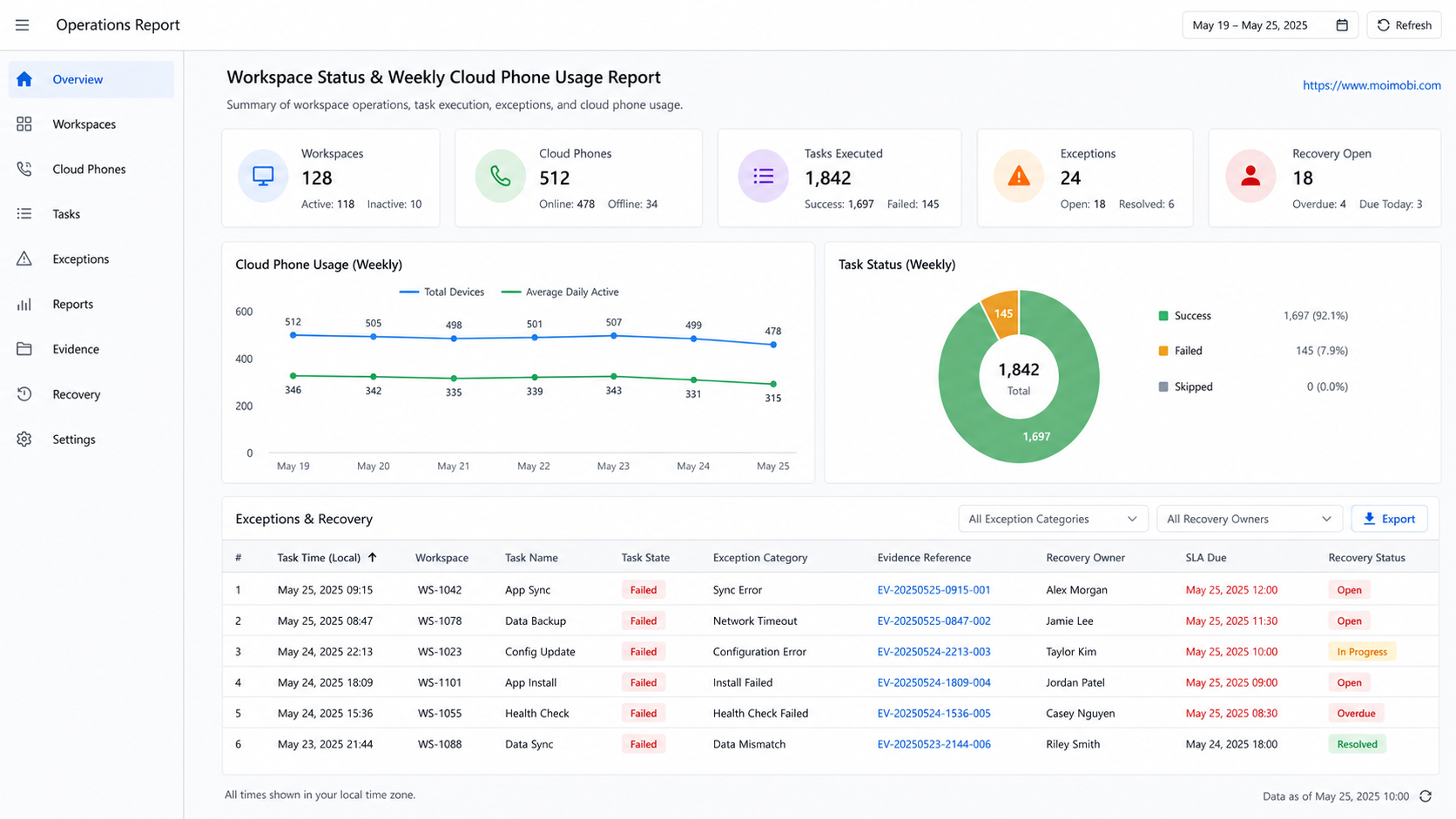
Task: Click the Average Daily Active legend entry
Action: 560,292
